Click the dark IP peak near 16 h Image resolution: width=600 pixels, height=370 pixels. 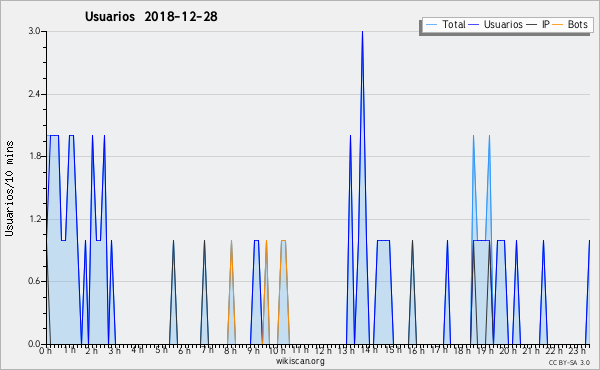[412, 241]
